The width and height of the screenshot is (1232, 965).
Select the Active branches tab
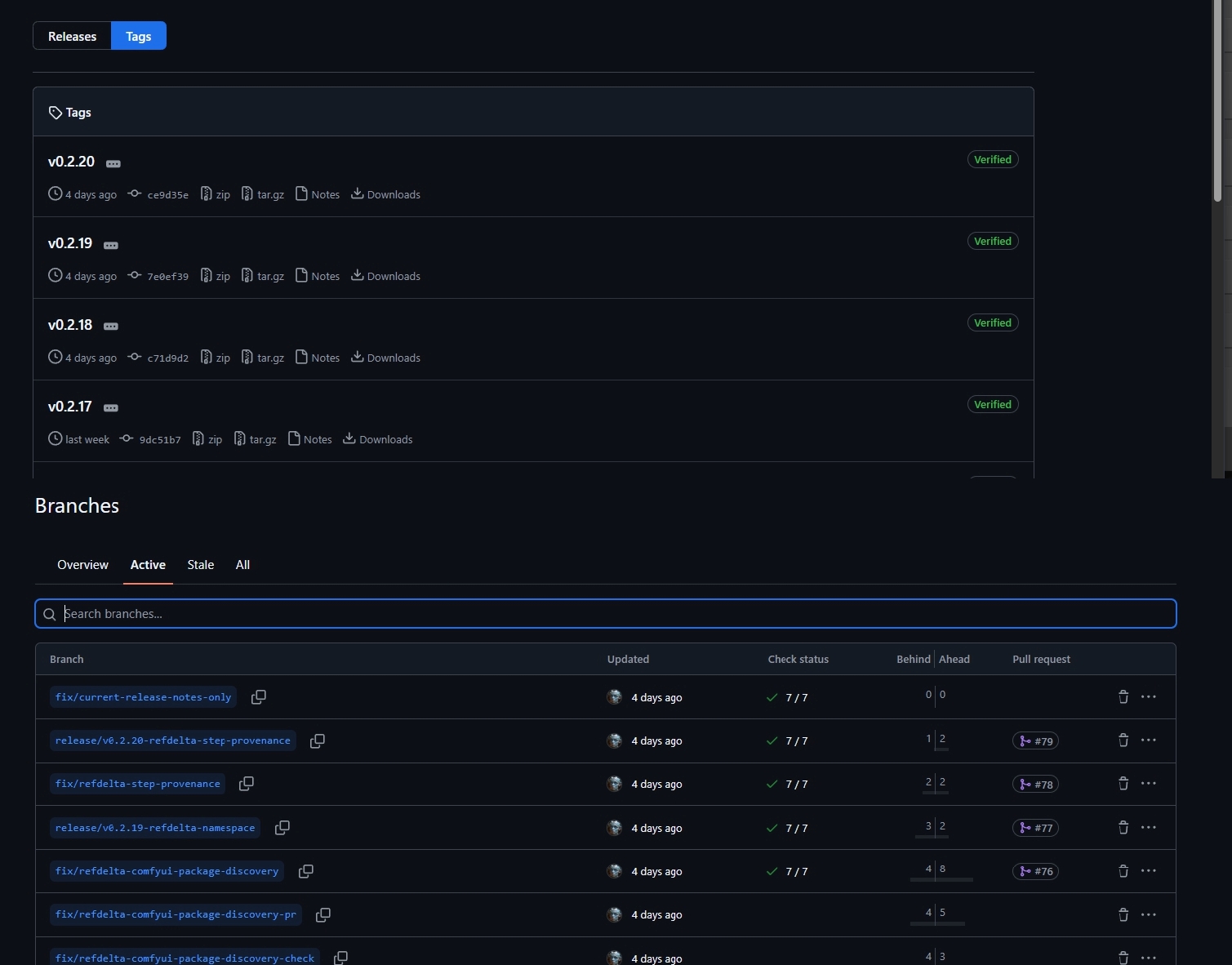[148, 565]
